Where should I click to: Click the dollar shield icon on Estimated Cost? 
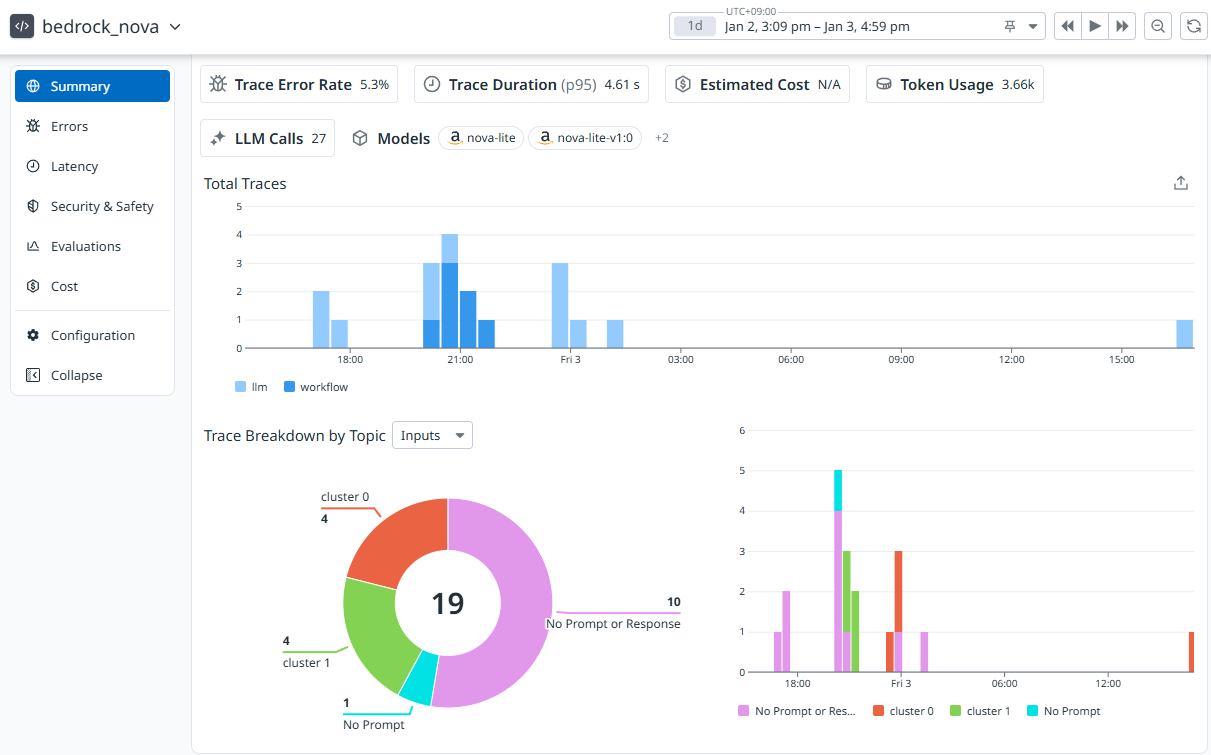tap(683, 84)
